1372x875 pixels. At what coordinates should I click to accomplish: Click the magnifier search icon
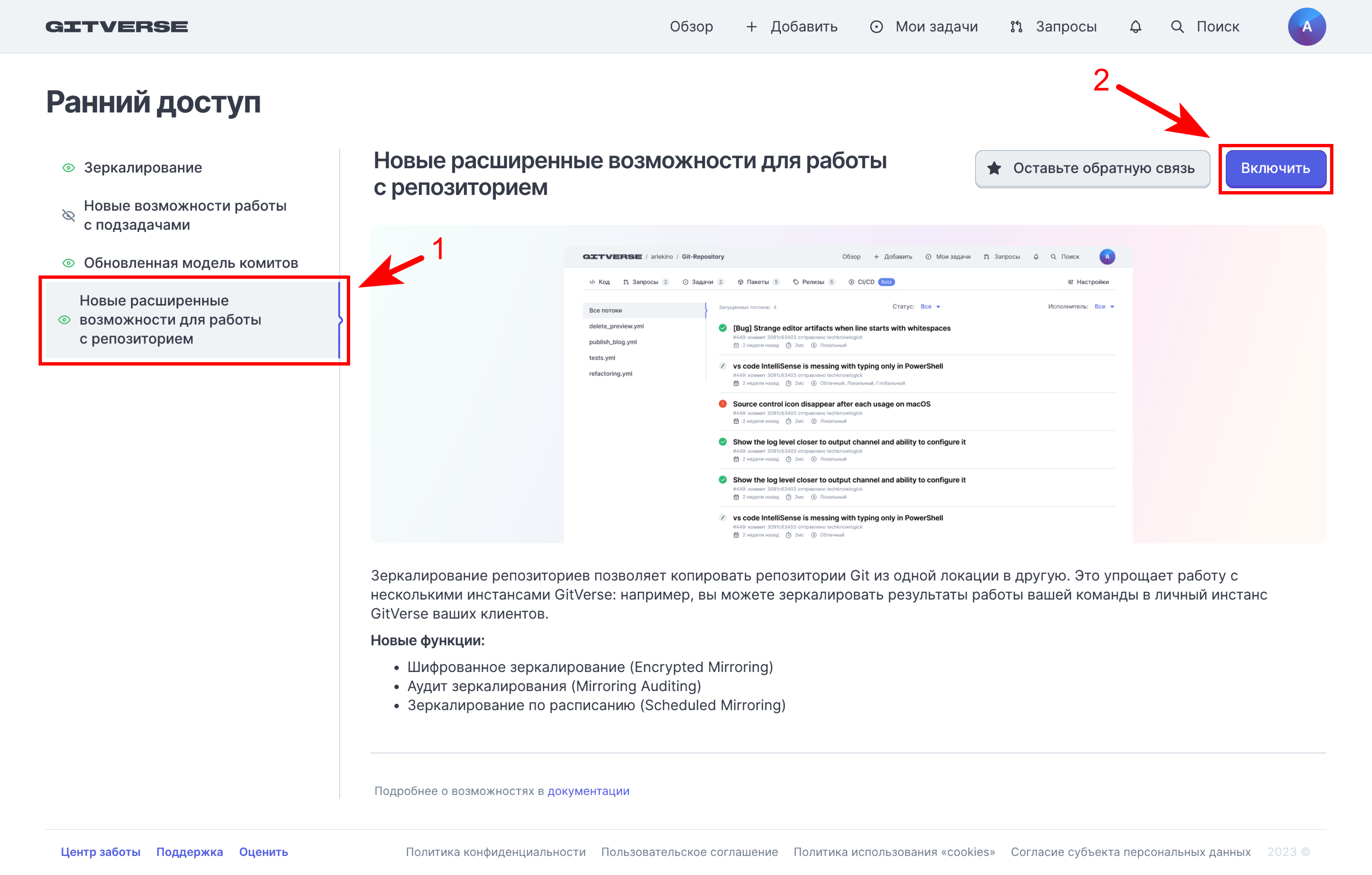(1177, 27)
